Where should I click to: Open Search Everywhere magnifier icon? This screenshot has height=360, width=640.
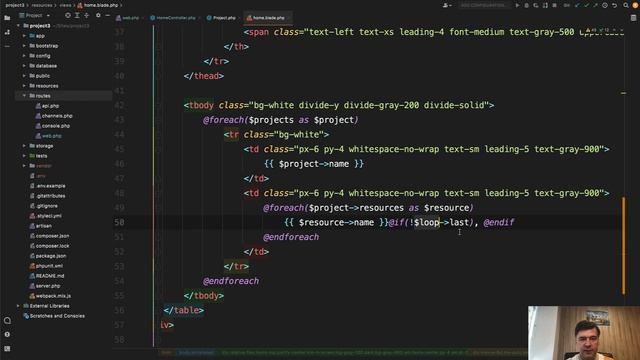[626, 5]
